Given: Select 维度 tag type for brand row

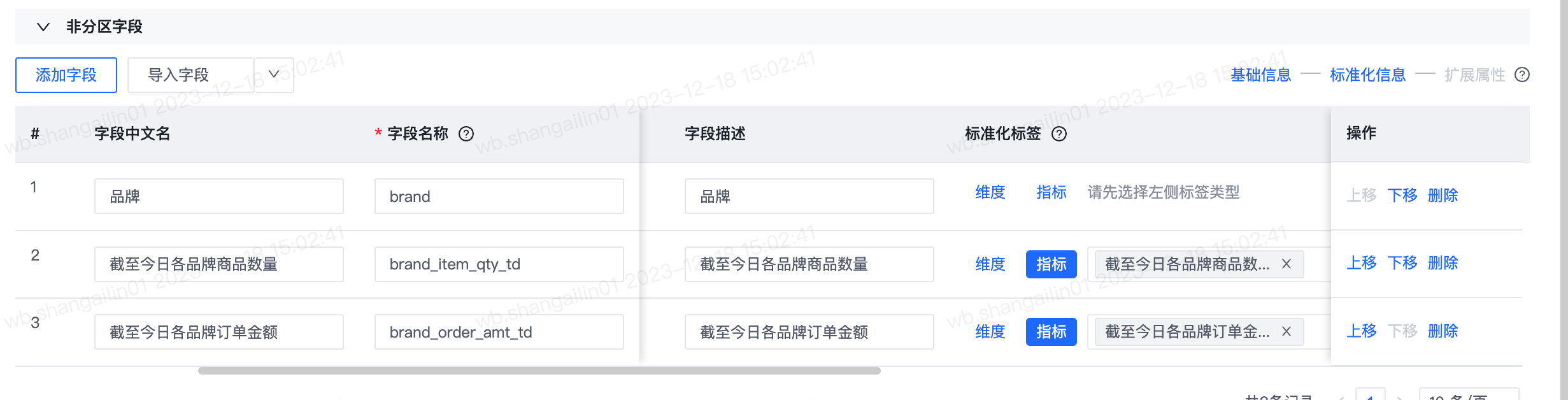Looking at the screenshot, I should click(x=990, y=192).
